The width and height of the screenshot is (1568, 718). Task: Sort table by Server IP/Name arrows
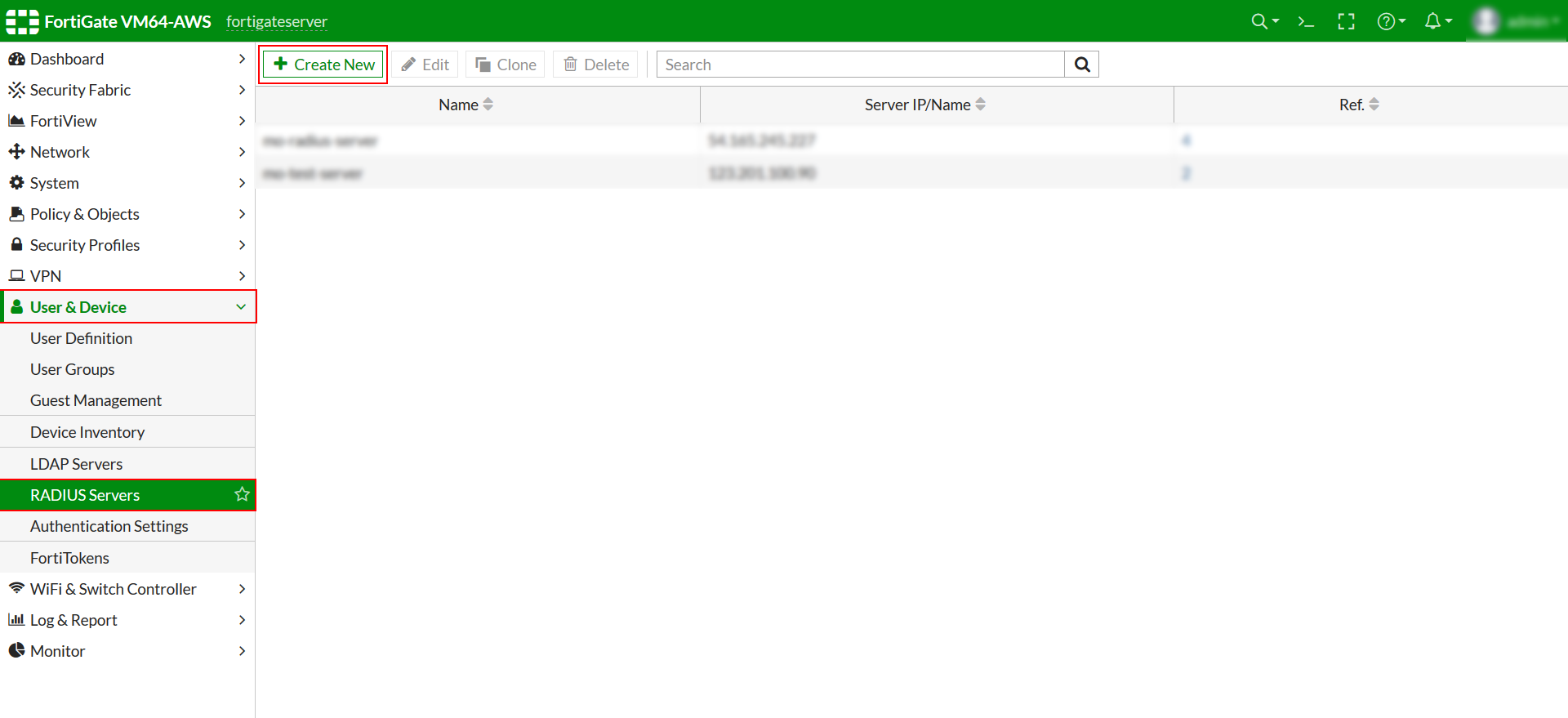(981, 105)
